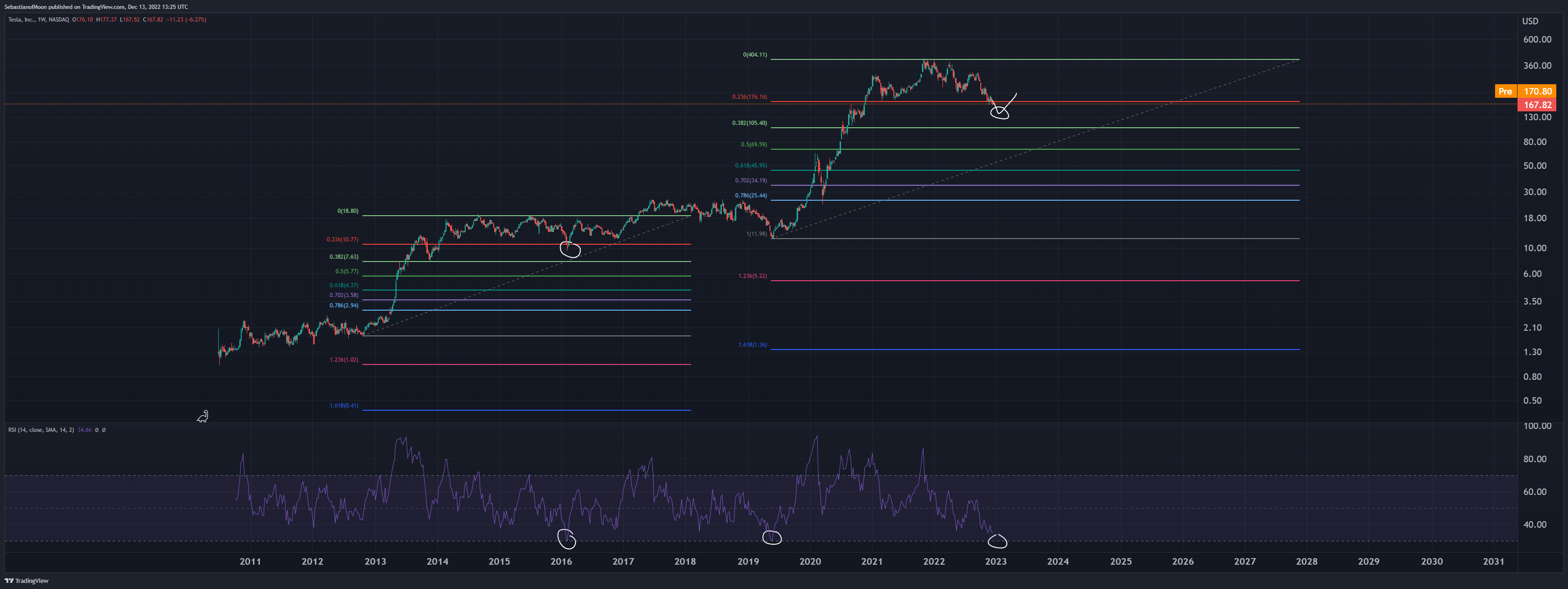Click the RSI (14, close, SMA, 14, 2) legend
Viewport: 1568px width, 589px height.
click(x=42, y=430)
